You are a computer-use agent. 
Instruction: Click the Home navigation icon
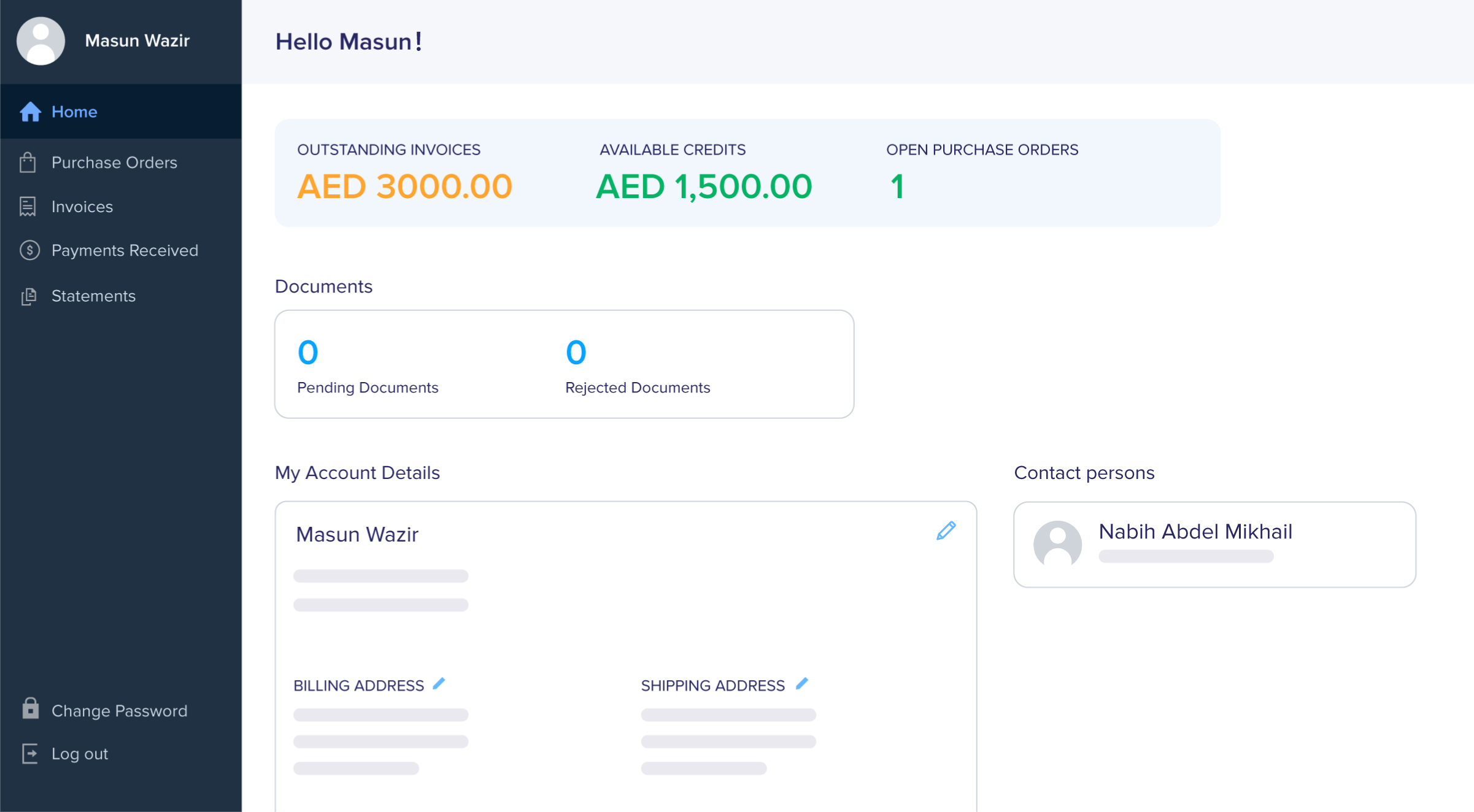(29, 111)
